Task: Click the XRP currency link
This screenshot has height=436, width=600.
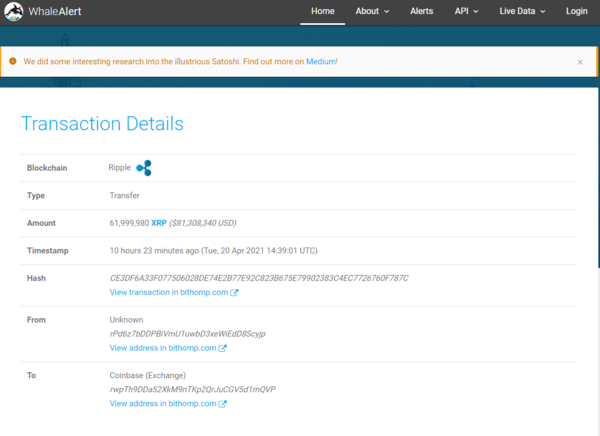Action: 159,223
